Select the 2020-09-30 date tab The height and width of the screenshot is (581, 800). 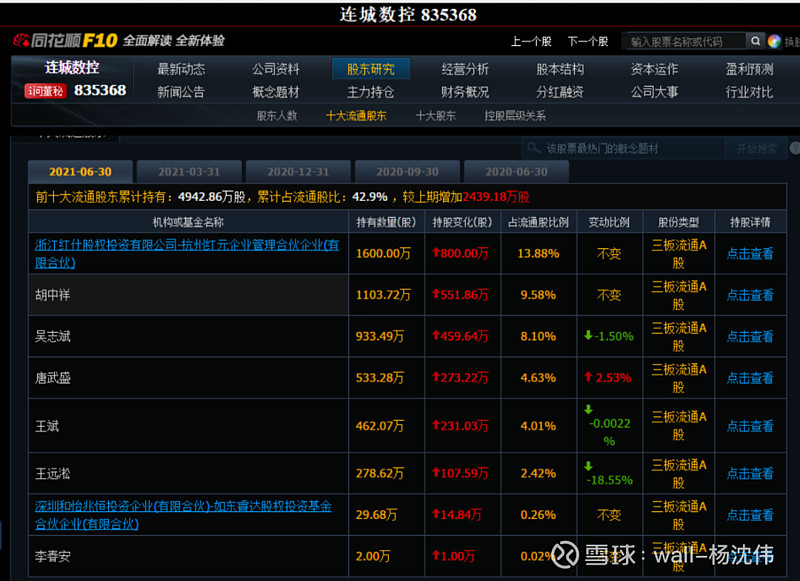[x=407, y=171]
